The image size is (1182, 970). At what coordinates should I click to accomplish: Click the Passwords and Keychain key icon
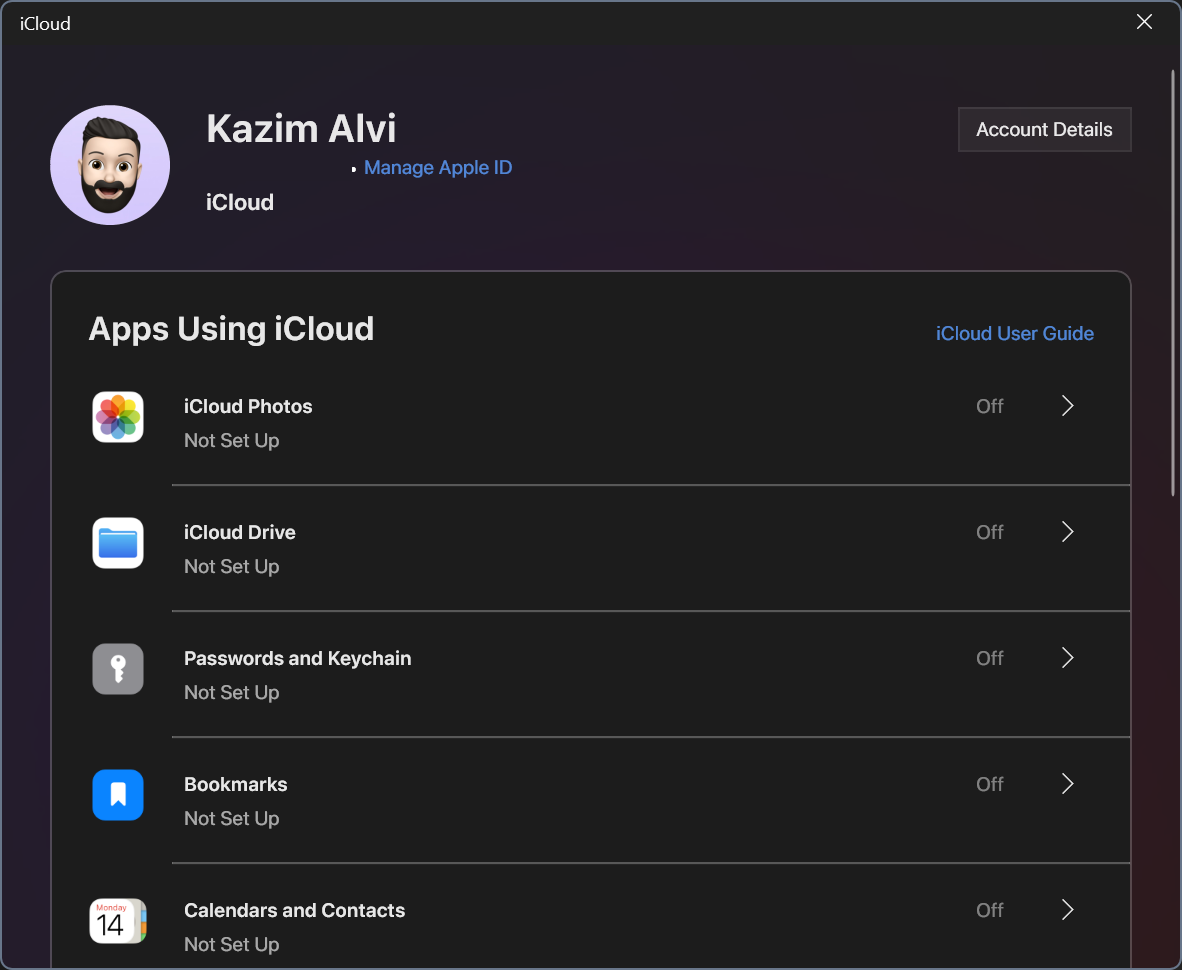118,669
